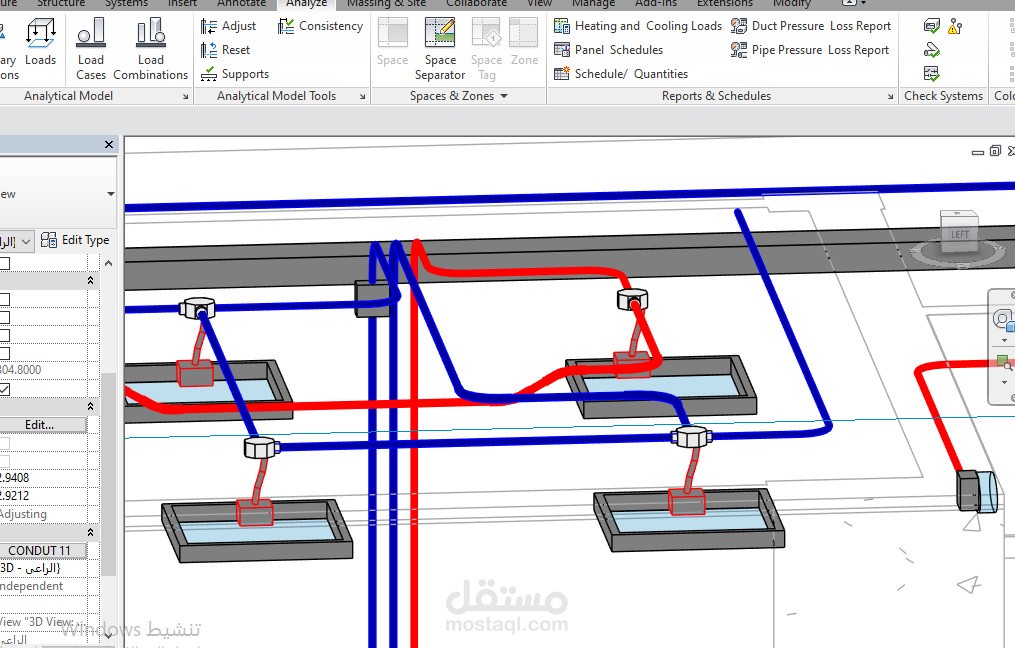The height and width of the screenshot is (648, 1015).
Task: Select the Adjust analytical model tool
Action: [x=229, y=26]
